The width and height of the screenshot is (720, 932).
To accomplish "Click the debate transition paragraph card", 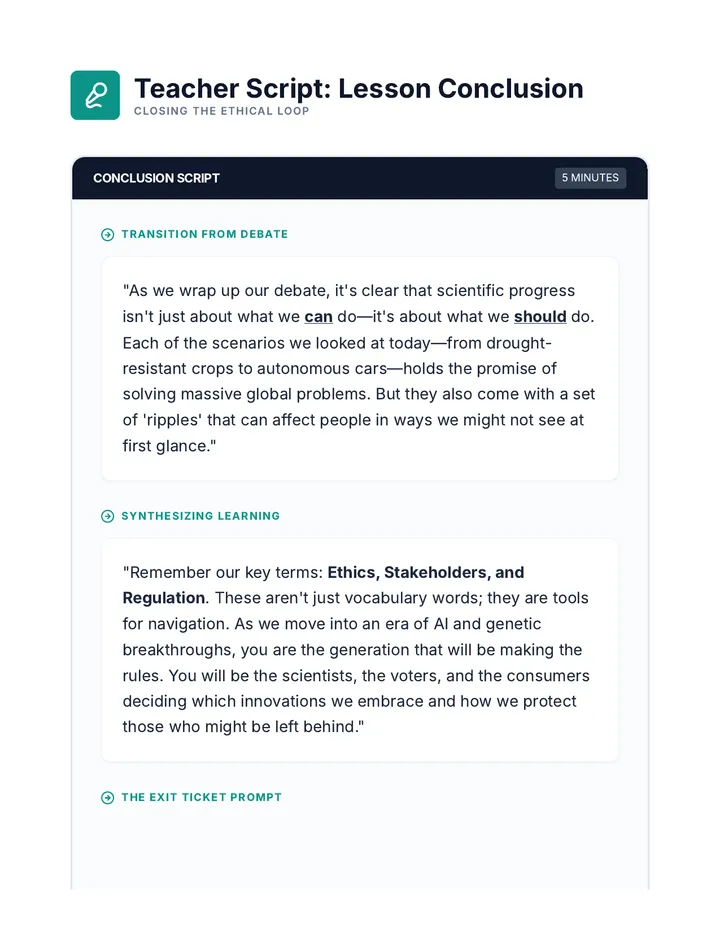I will point(360,369).
